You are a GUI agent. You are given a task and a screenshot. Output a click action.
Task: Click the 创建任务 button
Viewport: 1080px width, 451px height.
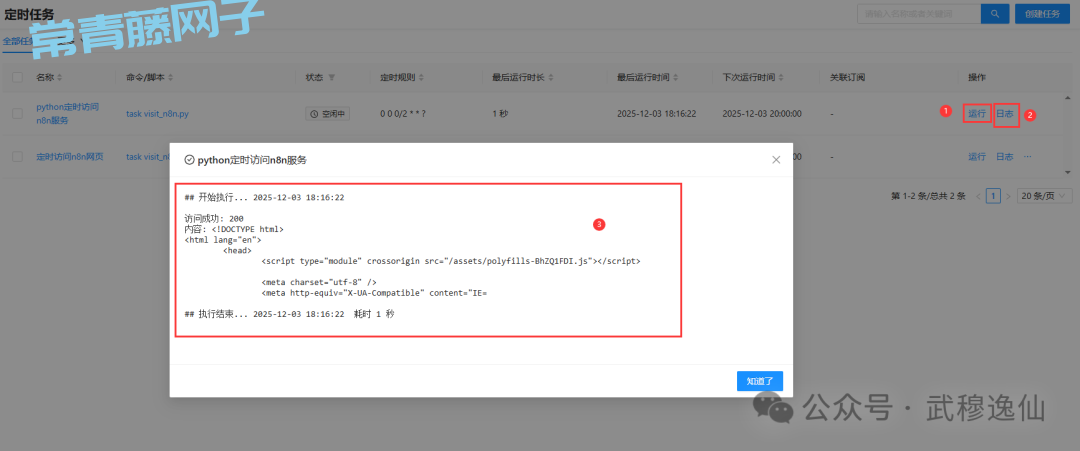tap(1043, 13)
